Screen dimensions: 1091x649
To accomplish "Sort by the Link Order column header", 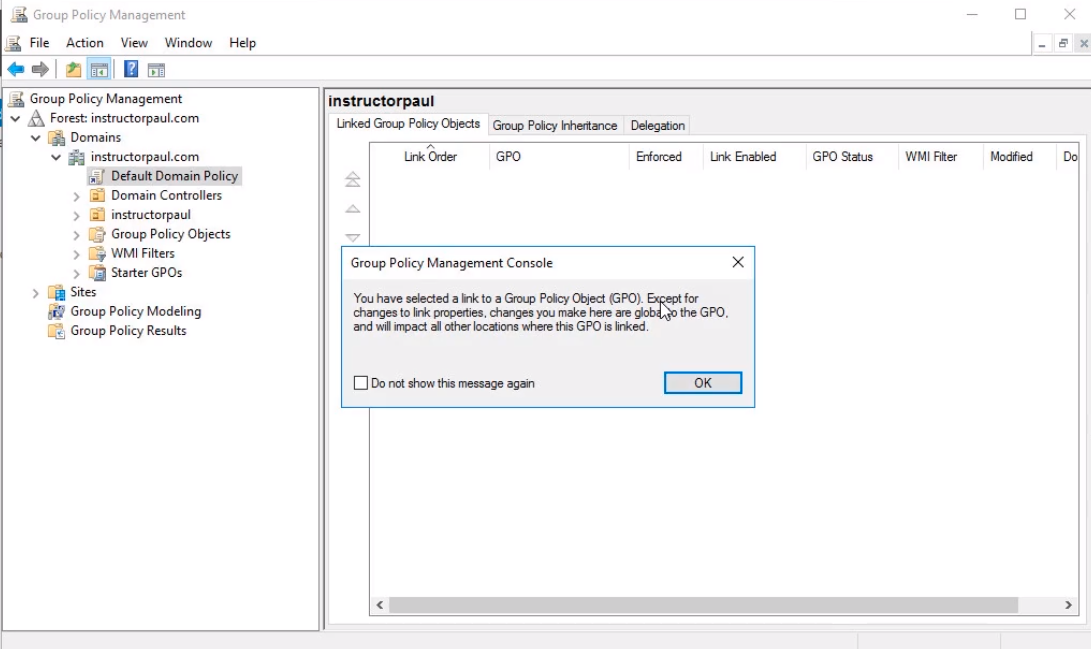I will [430, 157].
